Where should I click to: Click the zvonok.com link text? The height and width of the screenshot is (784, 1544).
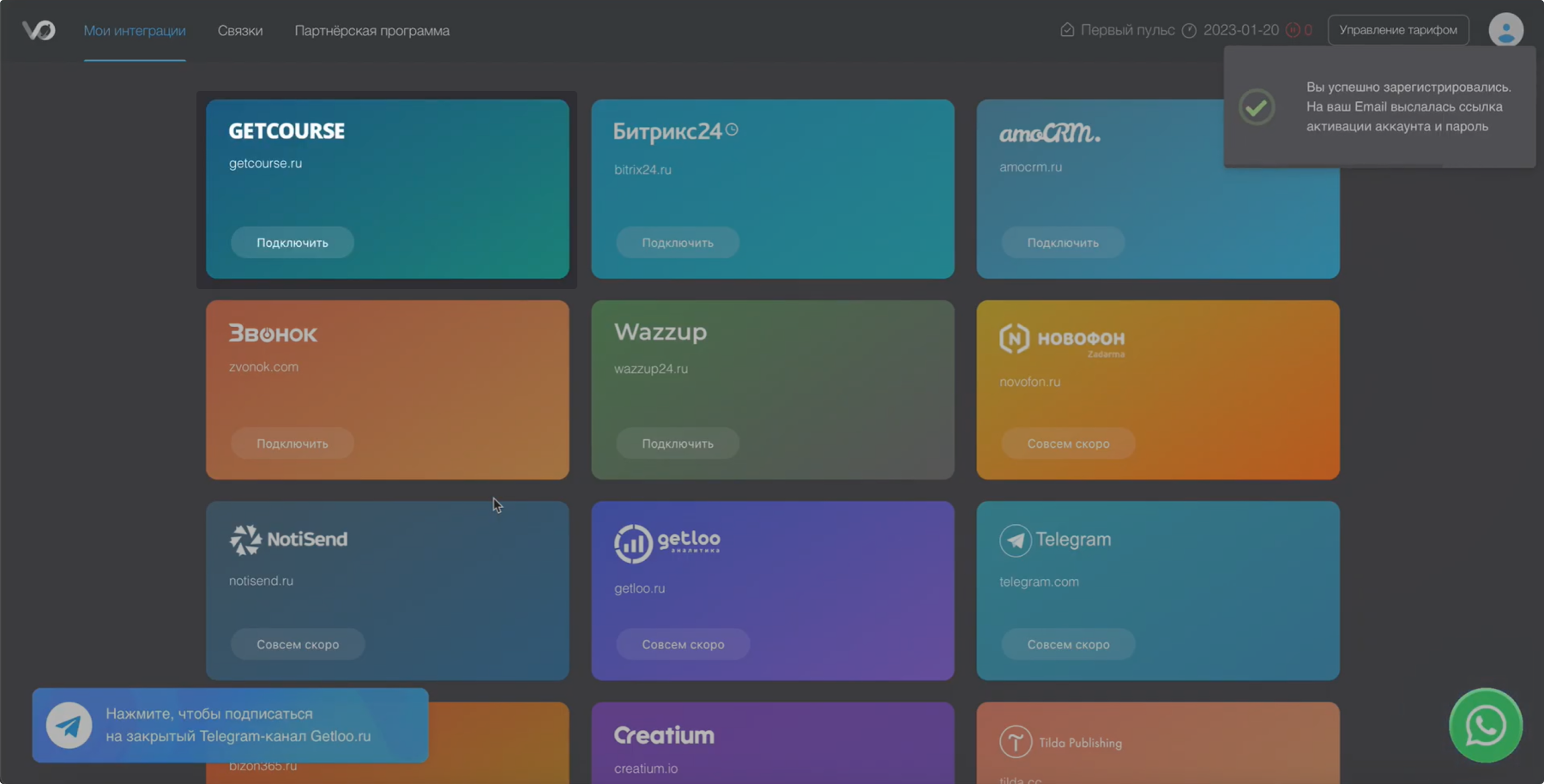coord(263,366)
